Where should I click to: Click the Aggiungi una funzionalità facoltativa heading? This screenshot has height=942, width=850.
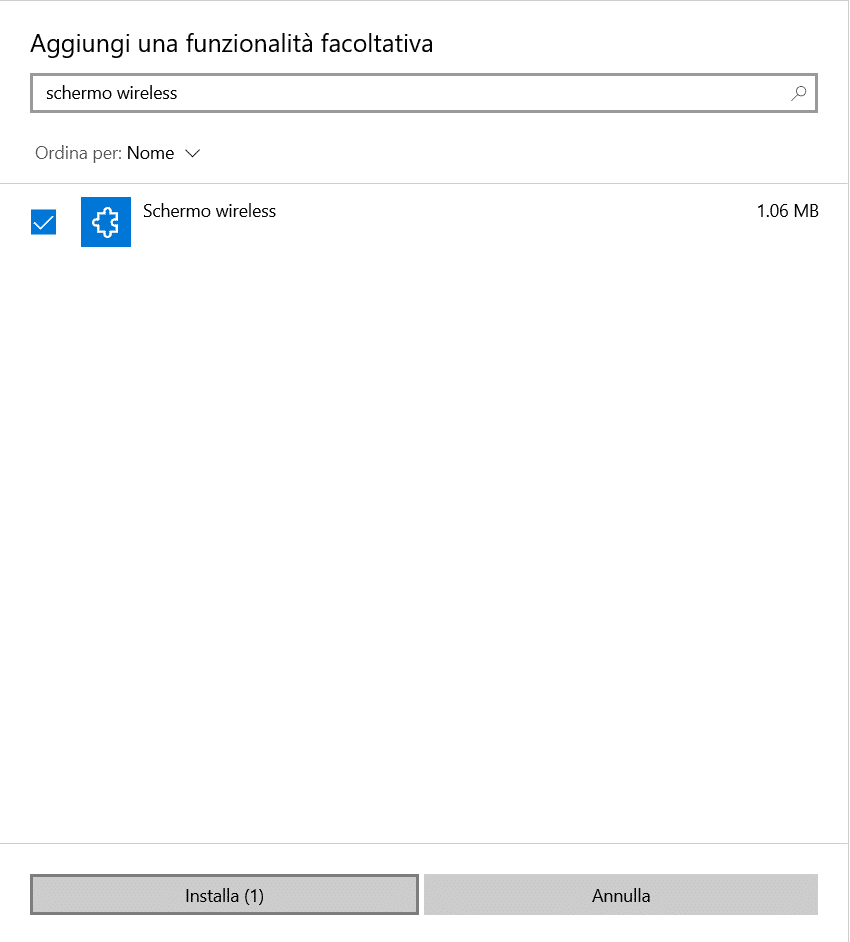[x=231, y=43]
